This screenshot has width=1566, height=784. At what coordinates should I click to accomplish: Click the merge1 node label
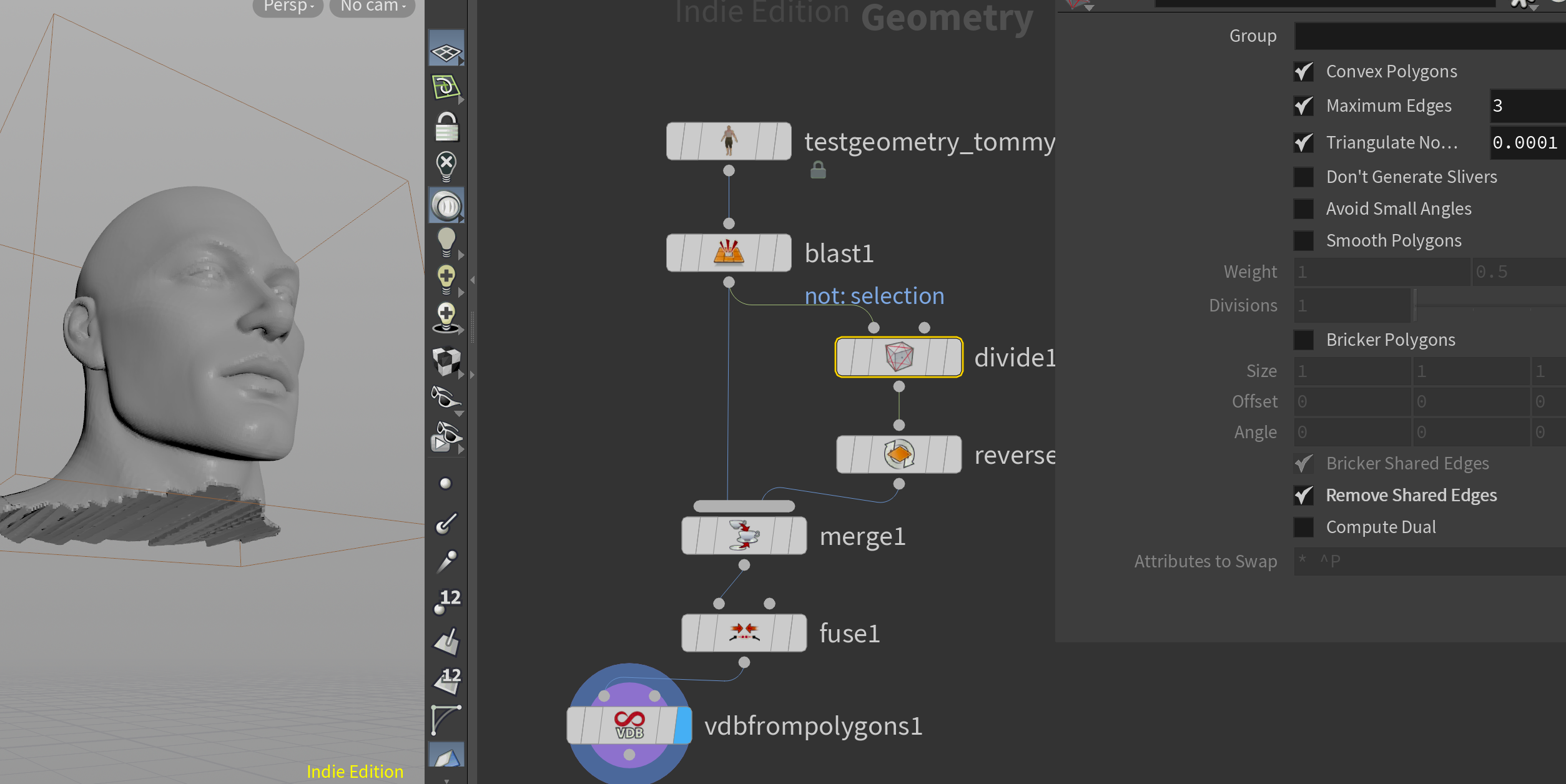[862, 537]
